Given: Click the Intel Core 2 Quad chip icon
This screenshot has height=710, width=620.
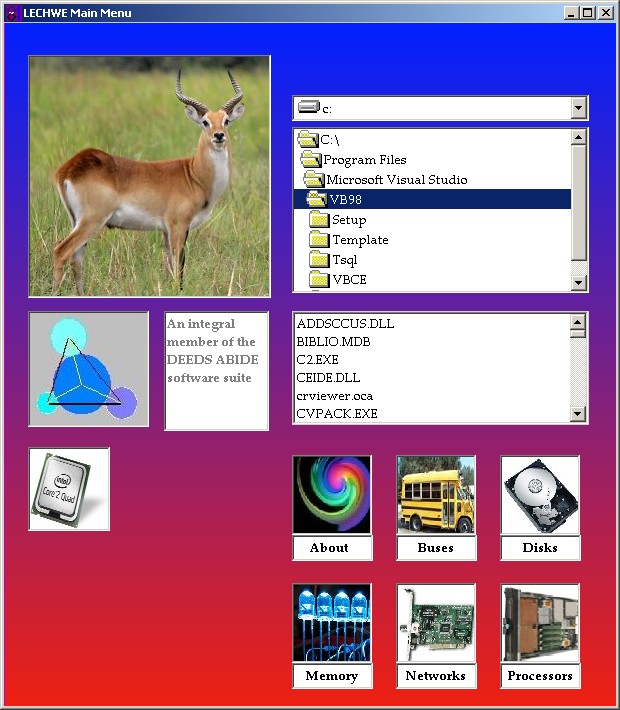Looking at the screenshot, I should tap(69, 489).
